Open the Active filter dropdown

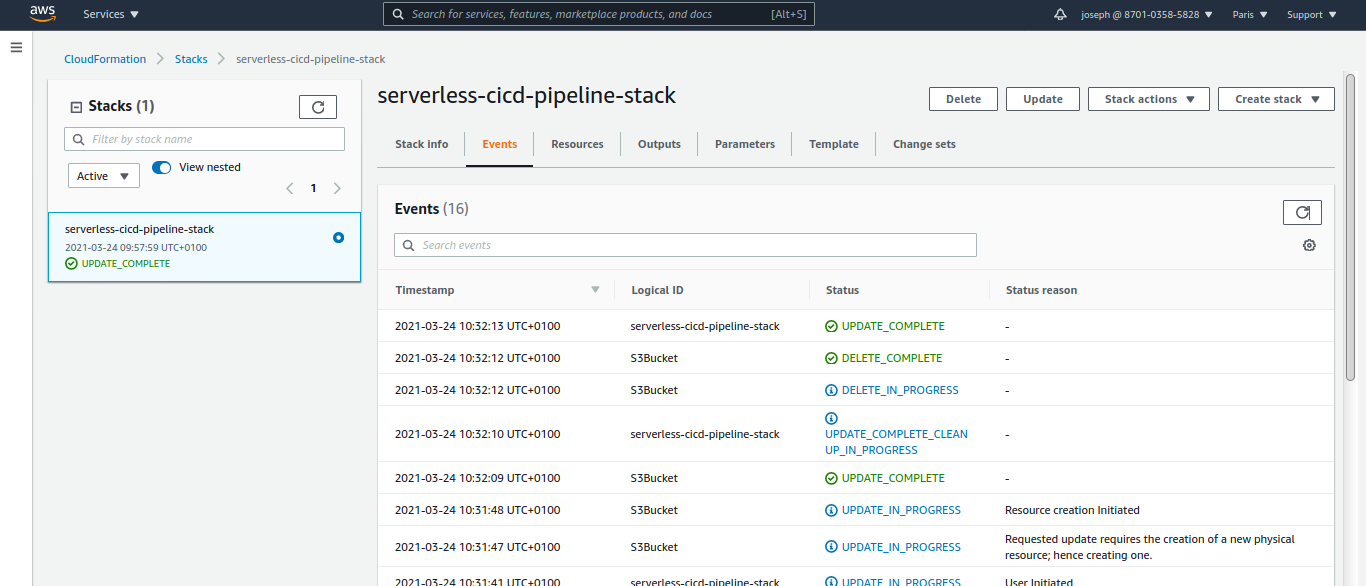(x=104, y=176)
